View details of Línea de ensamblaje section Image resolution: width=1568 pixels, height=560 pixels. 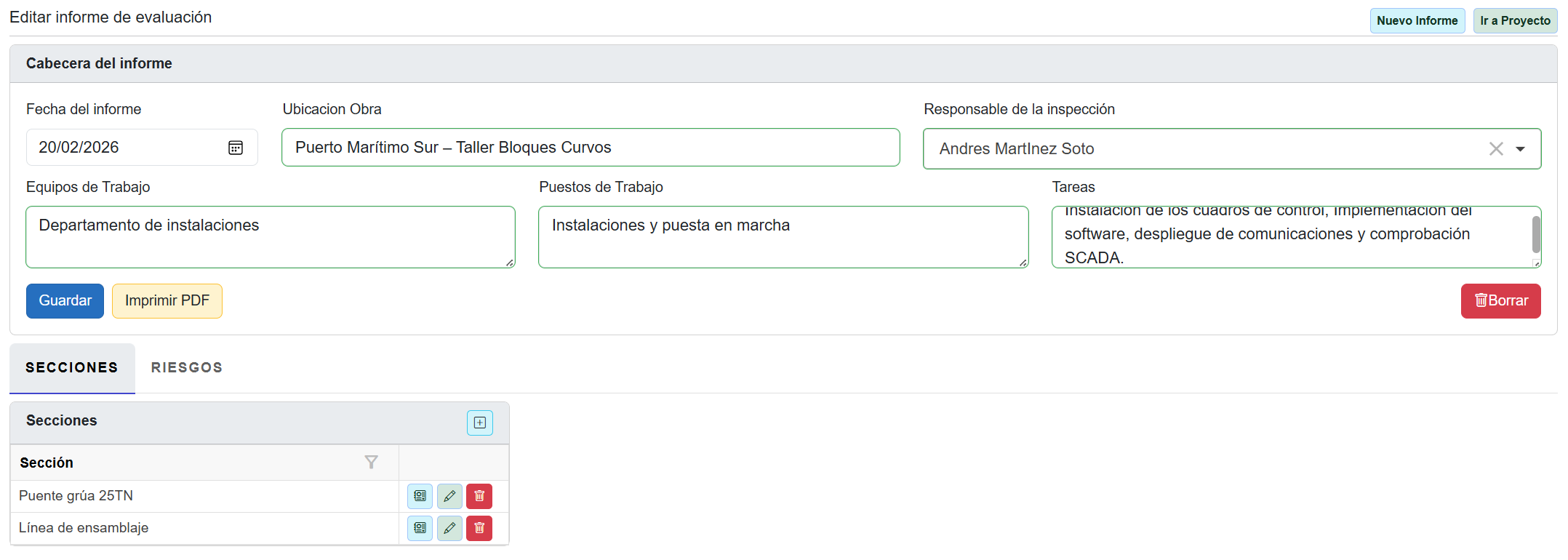point(420,528)
